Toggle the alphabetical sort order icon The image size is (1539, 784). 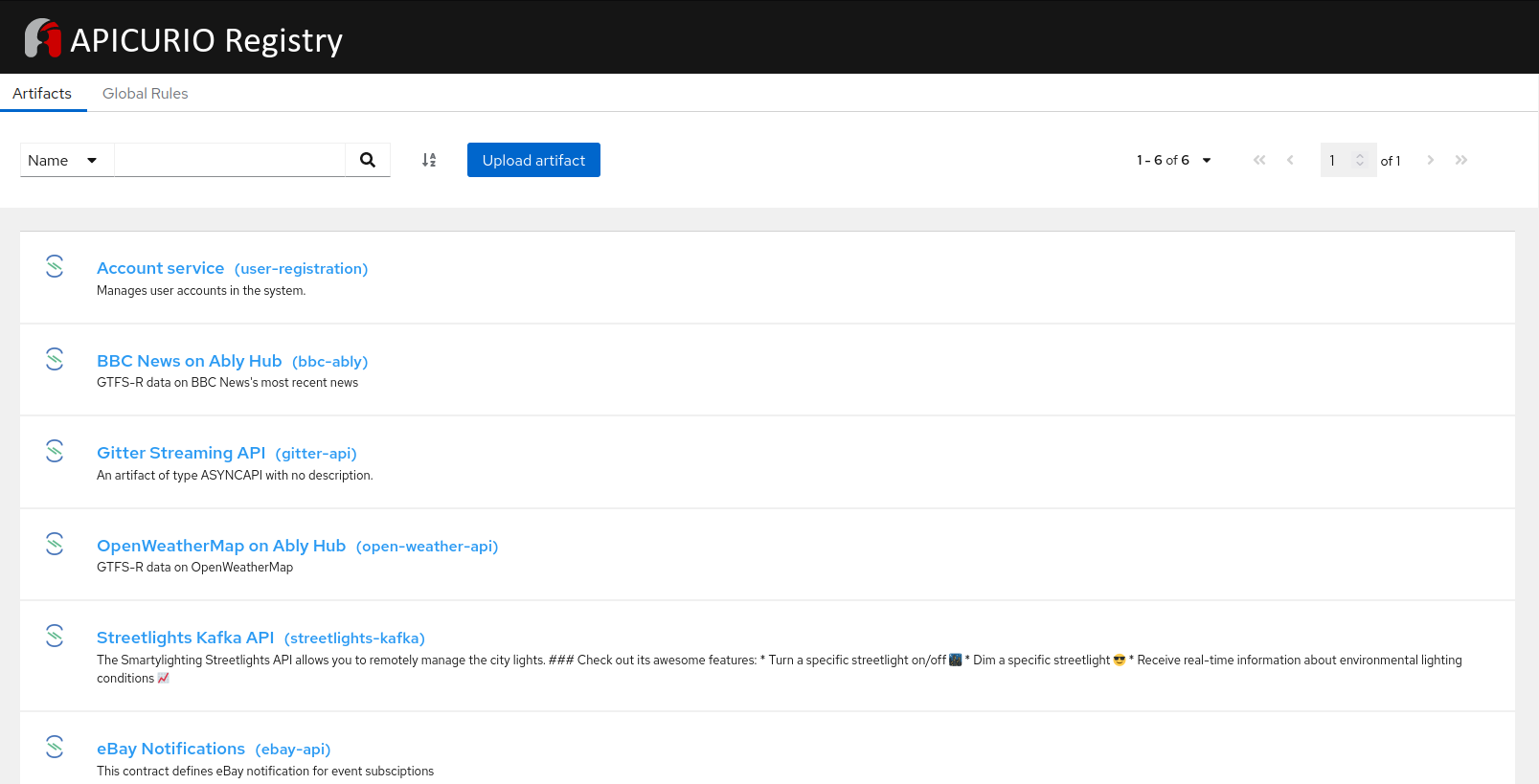click(429, 160)
